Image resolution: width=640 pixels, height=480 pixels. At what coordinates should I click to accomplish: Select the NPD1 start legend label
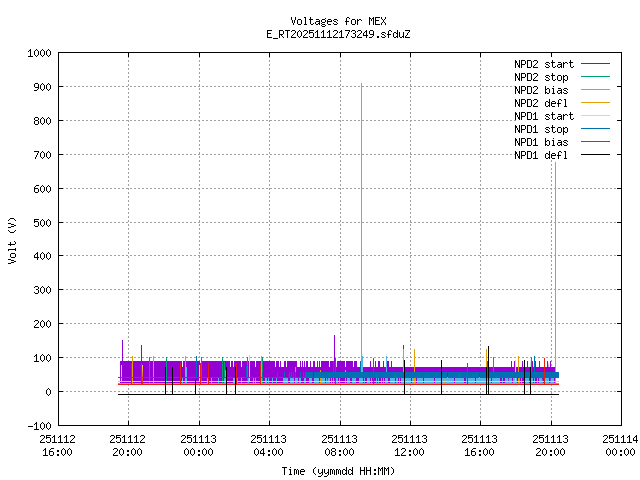point(541,116)
